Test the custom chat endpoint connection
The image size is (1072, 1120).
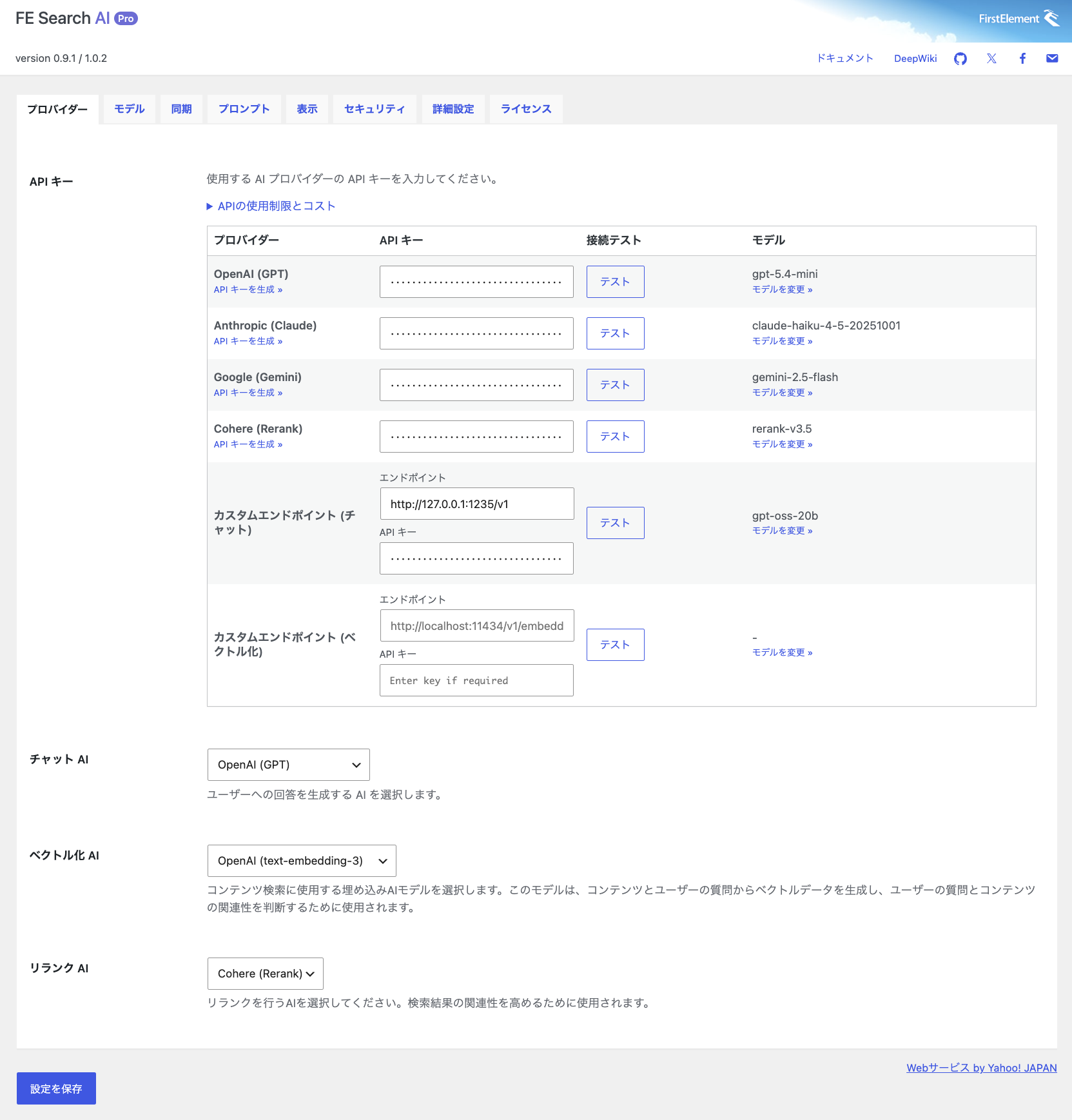tap(615, 523)
